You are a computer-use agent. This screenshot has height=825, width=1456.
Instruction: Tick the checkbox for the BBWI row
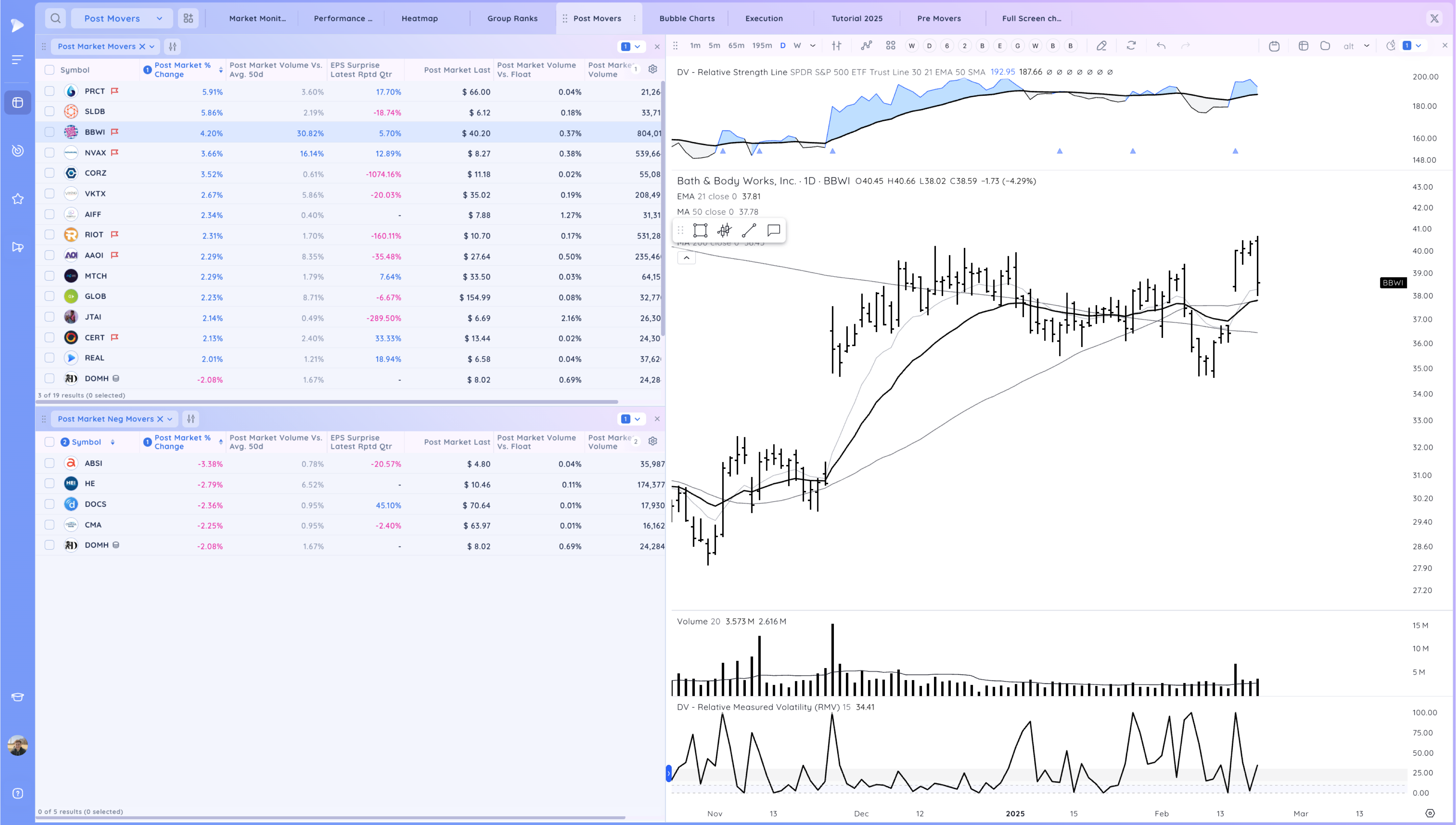pyautogui.click(x=50, y=132)
